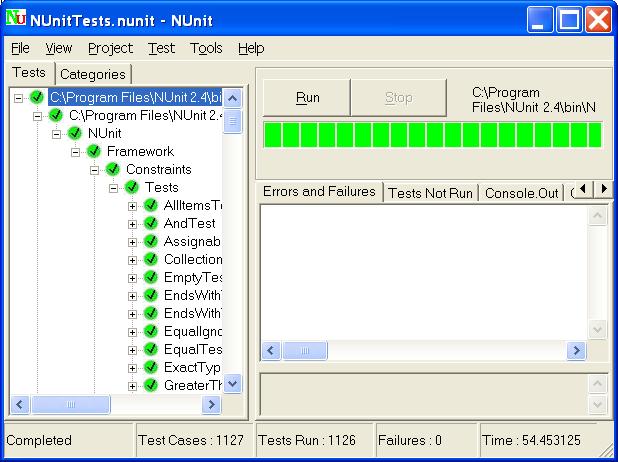This screenshot has width=618, height=462.
Task: Click the green checkmark beside the NUnit node
Action: tap(75, 134)
